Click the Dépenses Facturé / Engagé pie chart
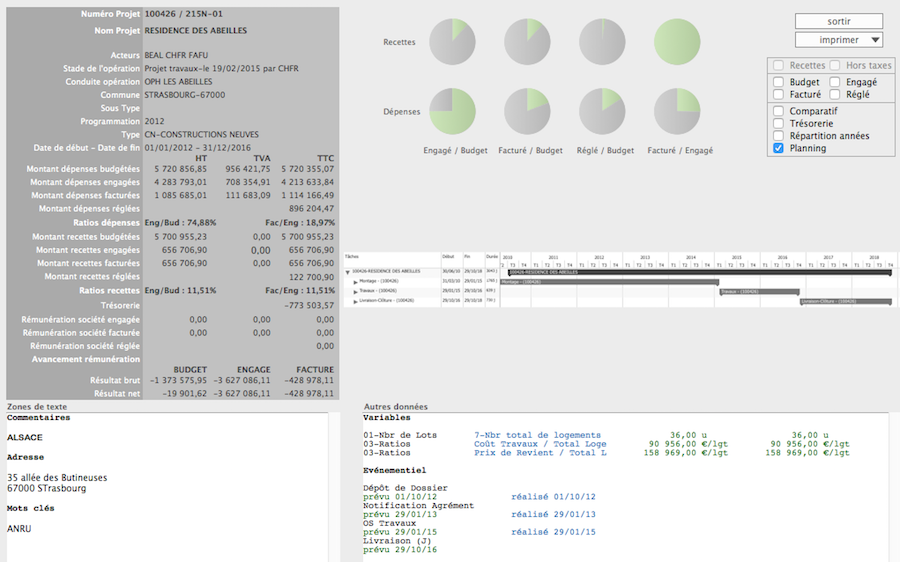Screen dimensions: 900x562 [x=677, y=111]
